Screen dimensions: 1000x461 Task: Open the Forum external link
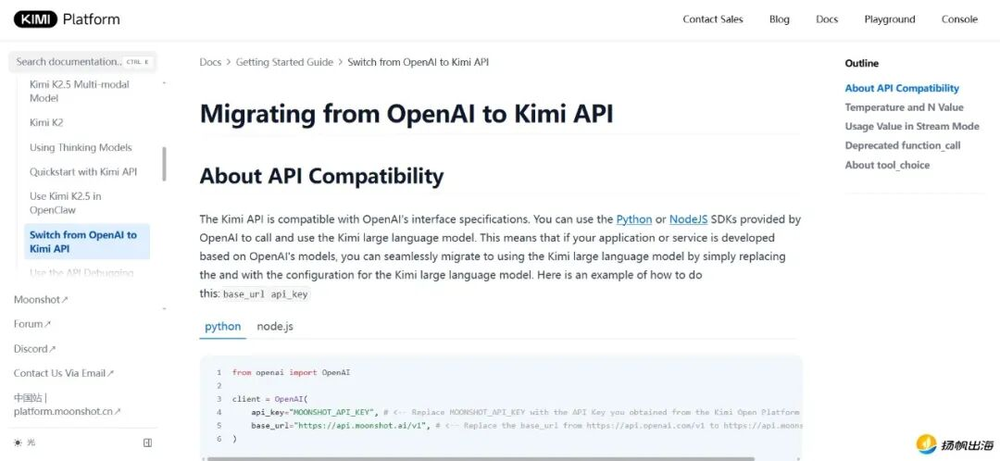[x=32, y=324]
